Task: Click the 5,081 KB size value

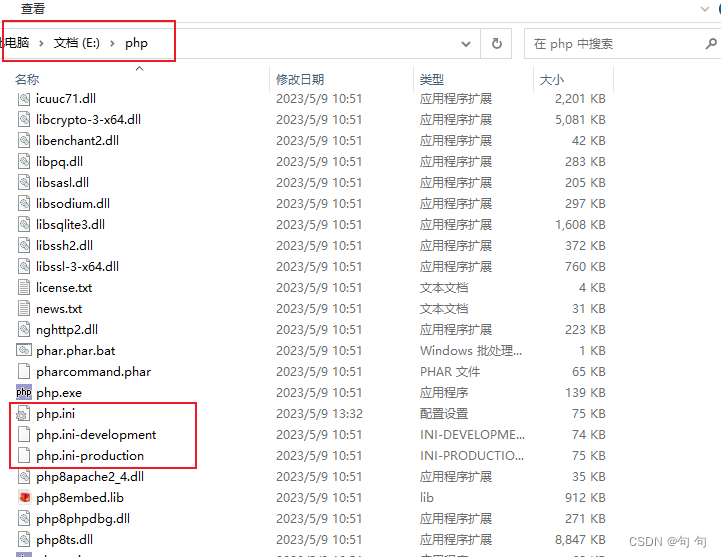Action: point(580,120)
